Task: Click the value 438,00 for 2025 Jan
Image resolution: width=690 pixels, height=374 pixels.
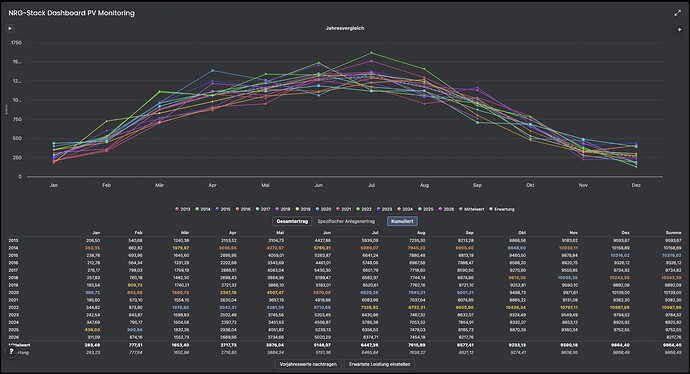Action: tap(92, 330)
